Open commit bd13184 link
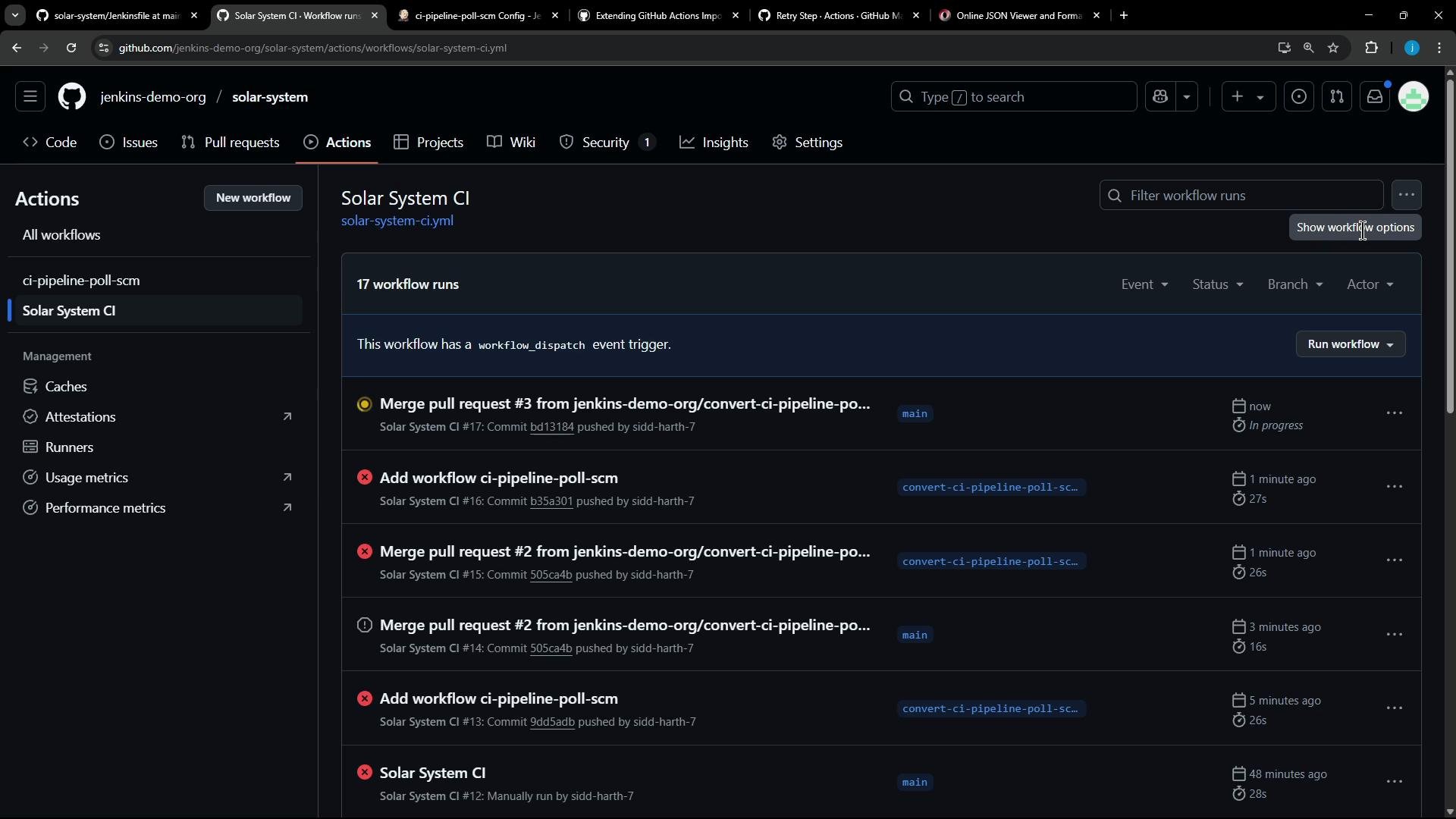This screenshot has height=819, width=1456. click(x=551, y=427)
